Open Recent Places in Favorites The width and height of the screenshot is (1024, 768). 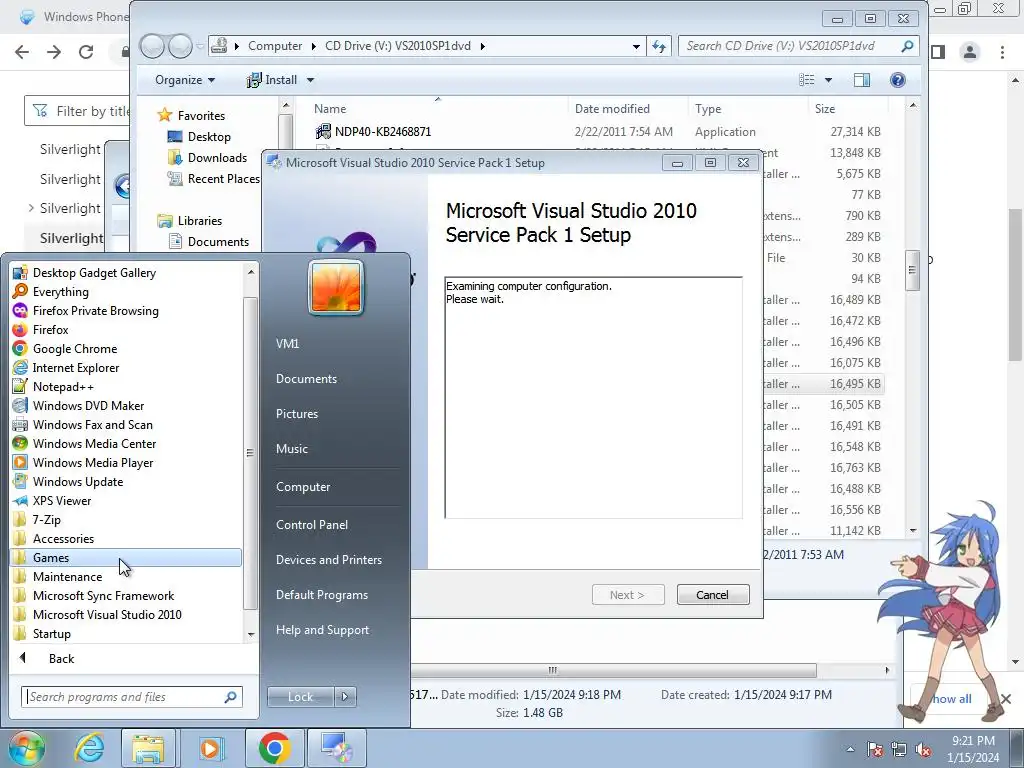click(223, 178)
